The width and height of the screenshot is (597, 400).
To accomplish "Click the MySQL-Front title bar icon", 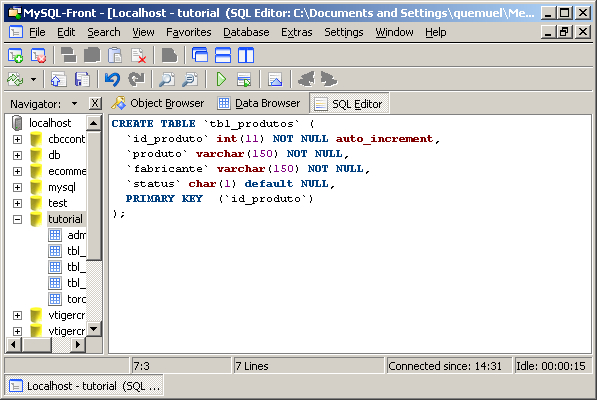I will click(14, 13).
